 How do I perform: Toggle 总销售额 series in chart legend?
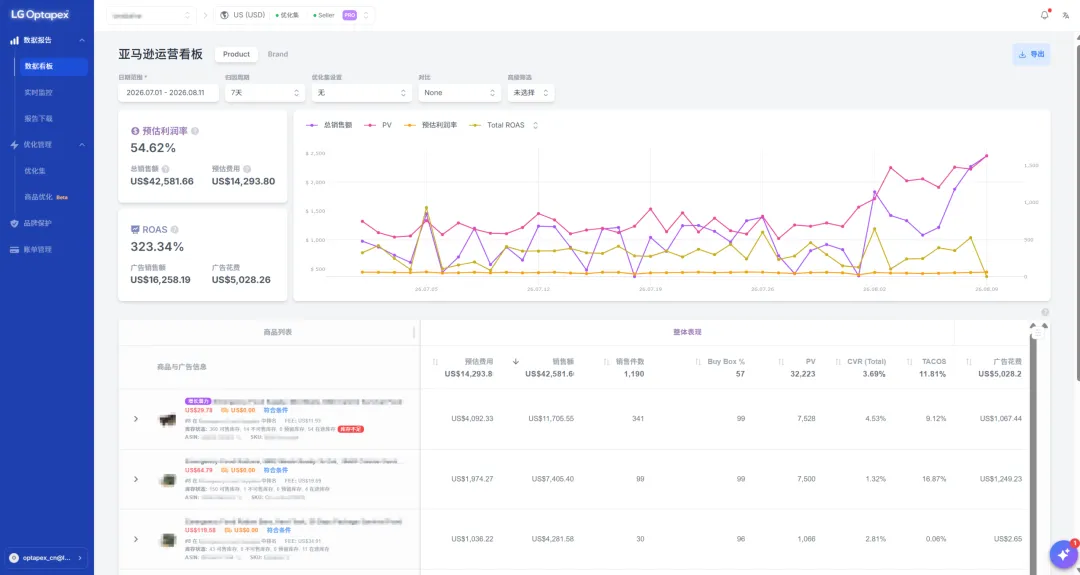(329, 125)
